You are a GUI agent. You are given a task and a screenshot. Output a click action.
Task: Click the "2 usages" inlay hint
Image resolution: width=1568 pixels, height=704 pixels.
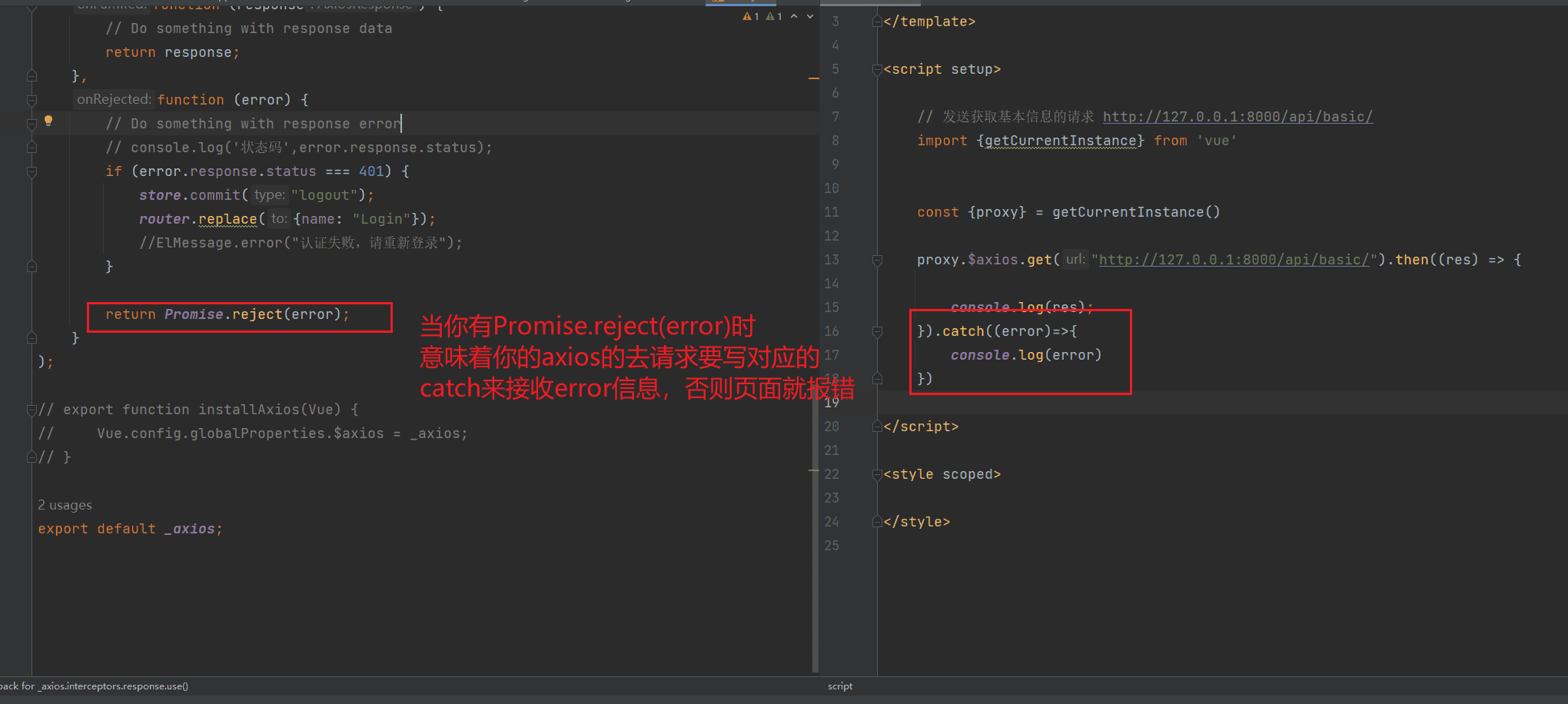[65, 505]
